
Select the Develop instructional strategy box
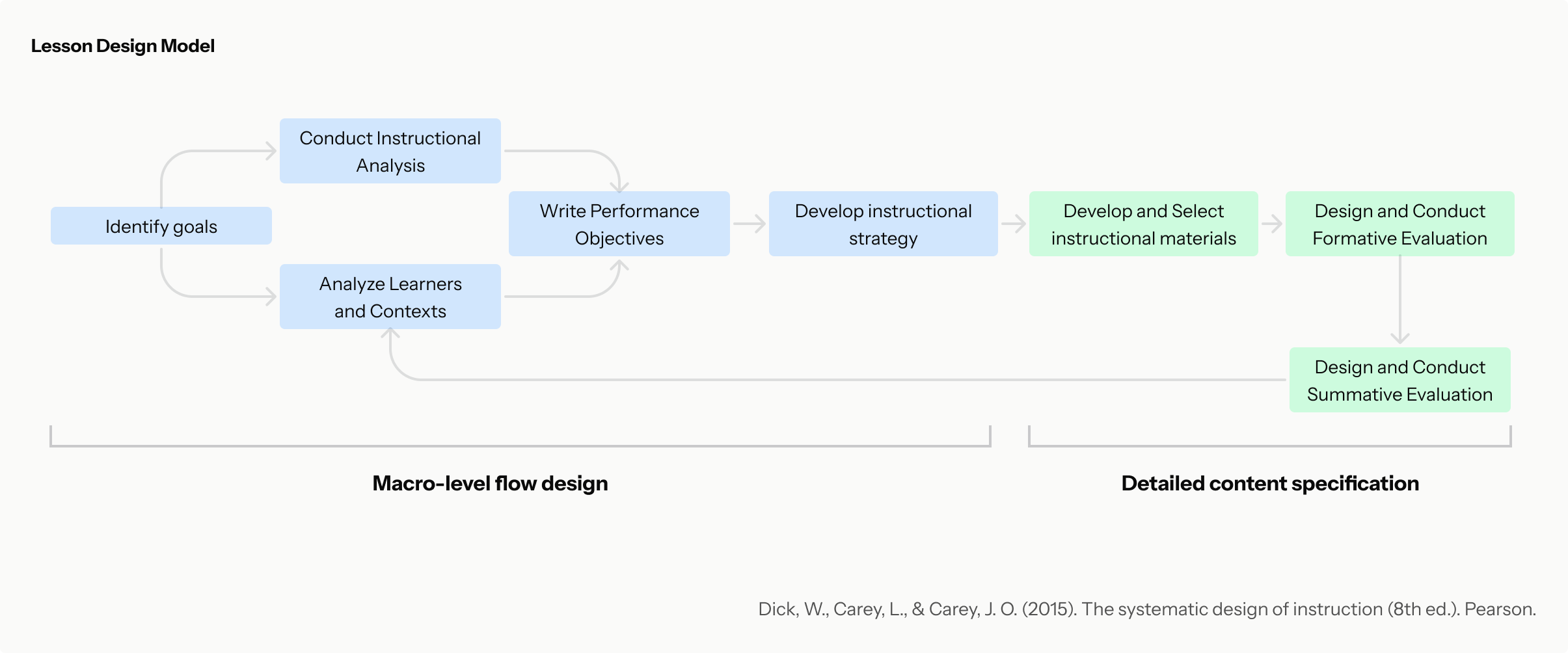click(x=883, y=224)
